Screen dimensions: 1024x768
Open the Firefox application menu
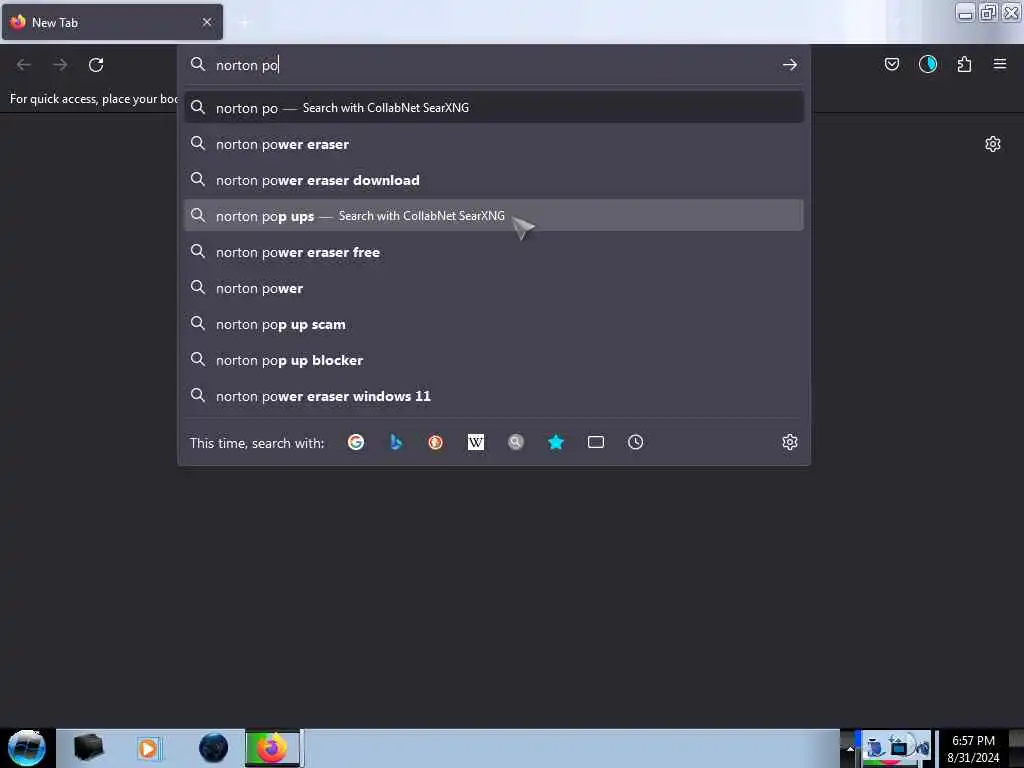click(x=1000, y=64)
